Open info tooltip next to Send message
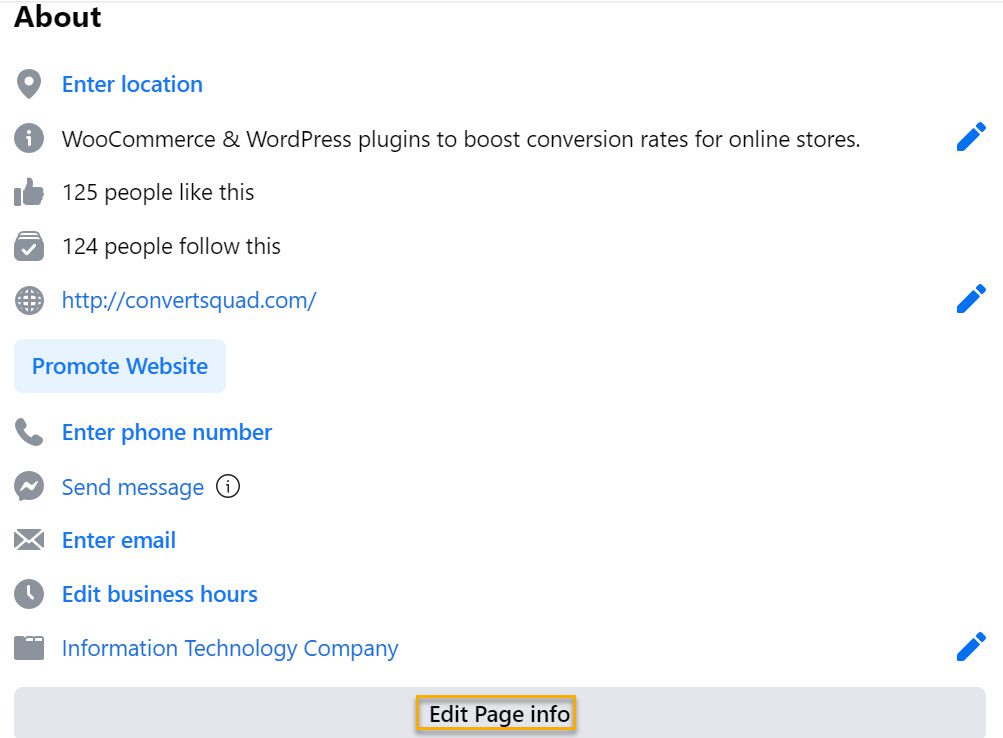Screen dimensions: 1003x738 228,486
